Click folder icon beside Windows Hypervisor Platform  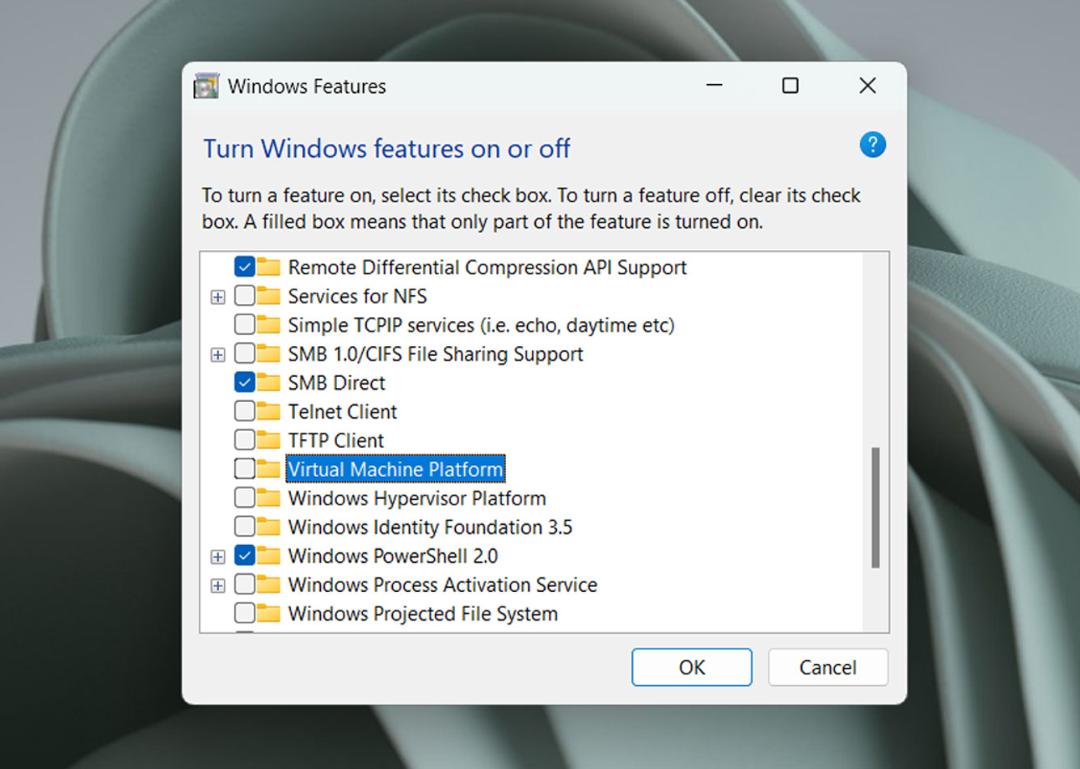point(269,498)
